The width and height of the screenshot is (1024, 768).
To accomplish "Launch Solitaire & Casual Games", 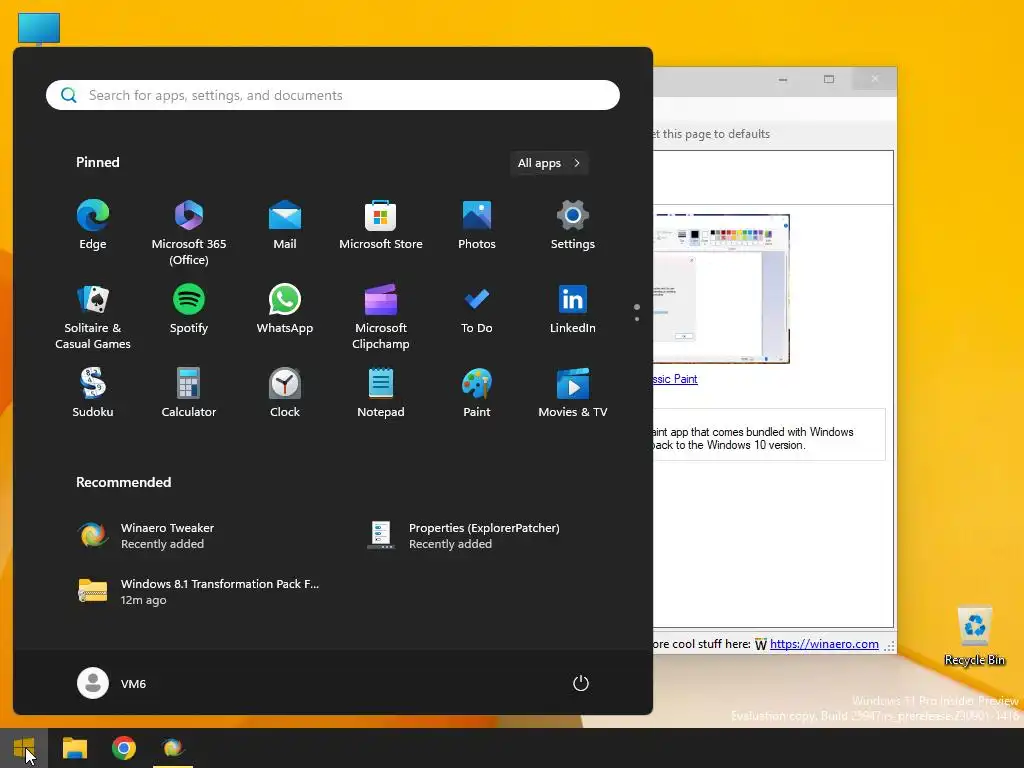I will pos(93,317).
